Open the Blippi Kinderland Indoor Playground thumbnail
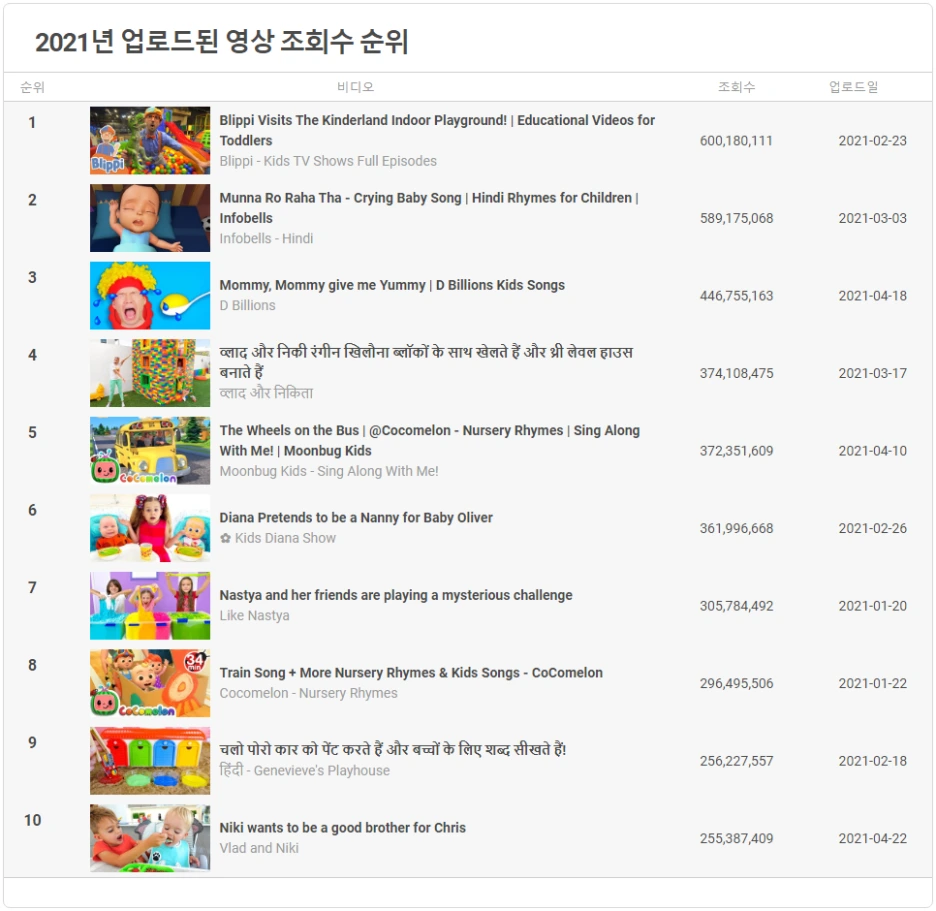Viewport: 936px width, 911px height. pyautogui.click(x=150, y=140)
